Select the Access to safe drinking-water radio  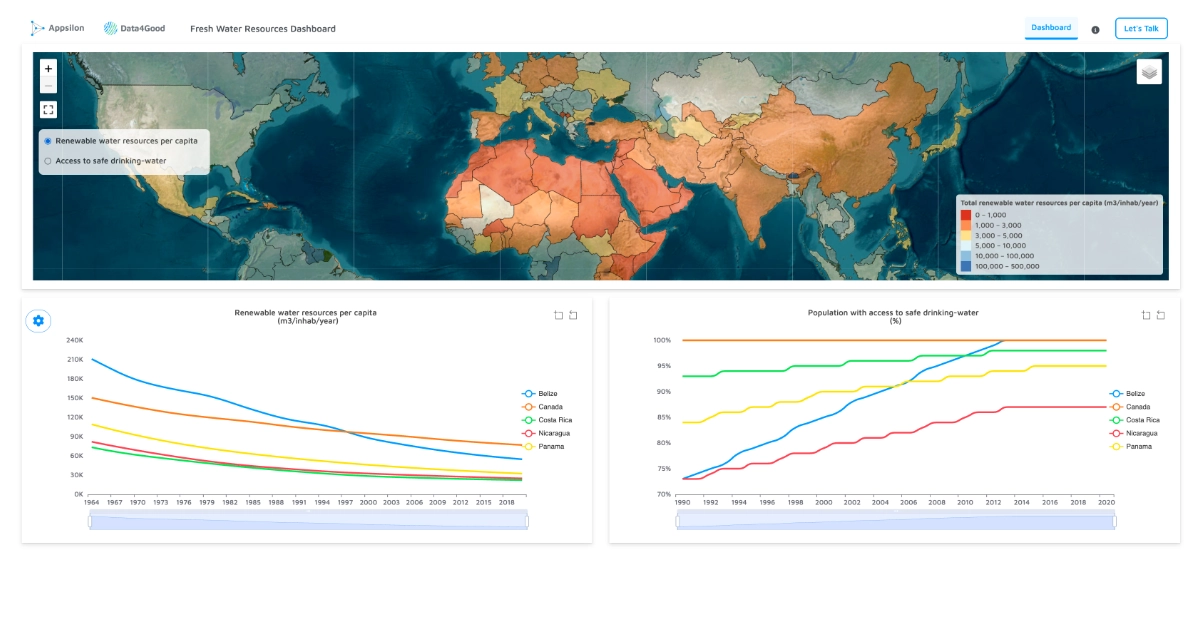click(x=46, y=160)
